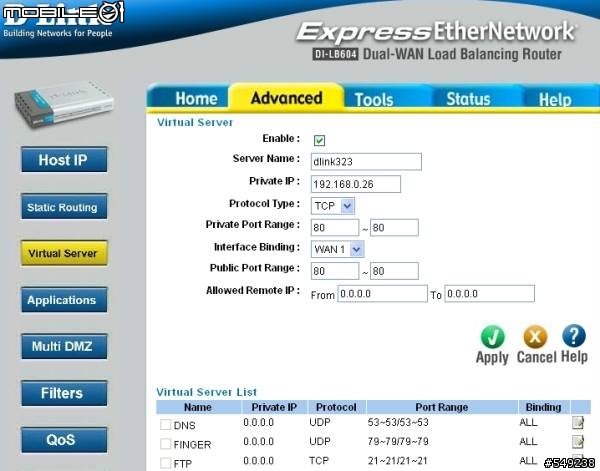Switch to the Home tab
Screen dimensions: 600x471
pos(196,99)
